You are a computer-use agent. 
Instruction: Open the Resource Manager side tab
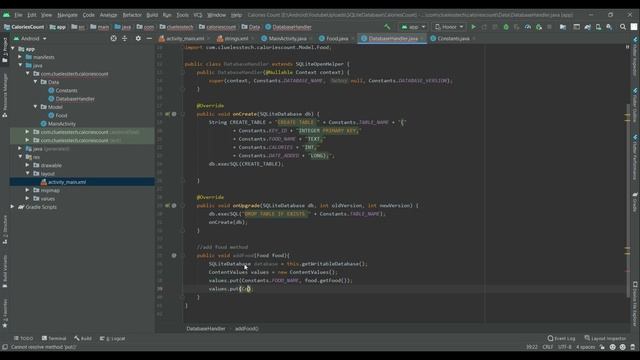click(x=5, y=95)
